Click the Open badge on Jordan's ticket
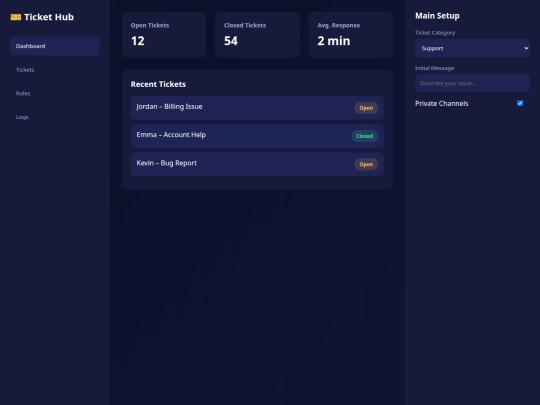Viewport: 540px width, 405px height. (x=366, y=108)
